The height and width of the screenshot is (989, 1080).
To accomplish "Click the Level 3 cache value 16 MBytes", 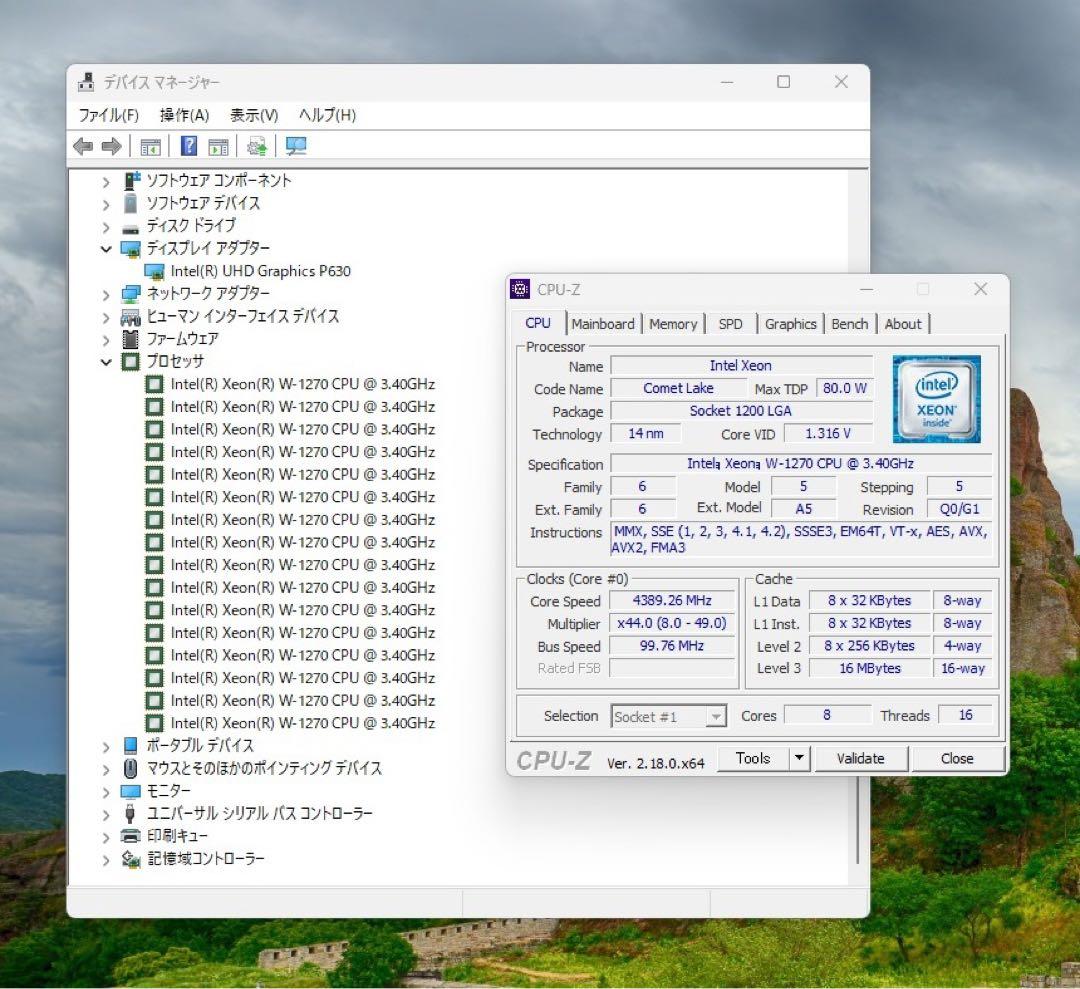I will [x=869, y=668].
